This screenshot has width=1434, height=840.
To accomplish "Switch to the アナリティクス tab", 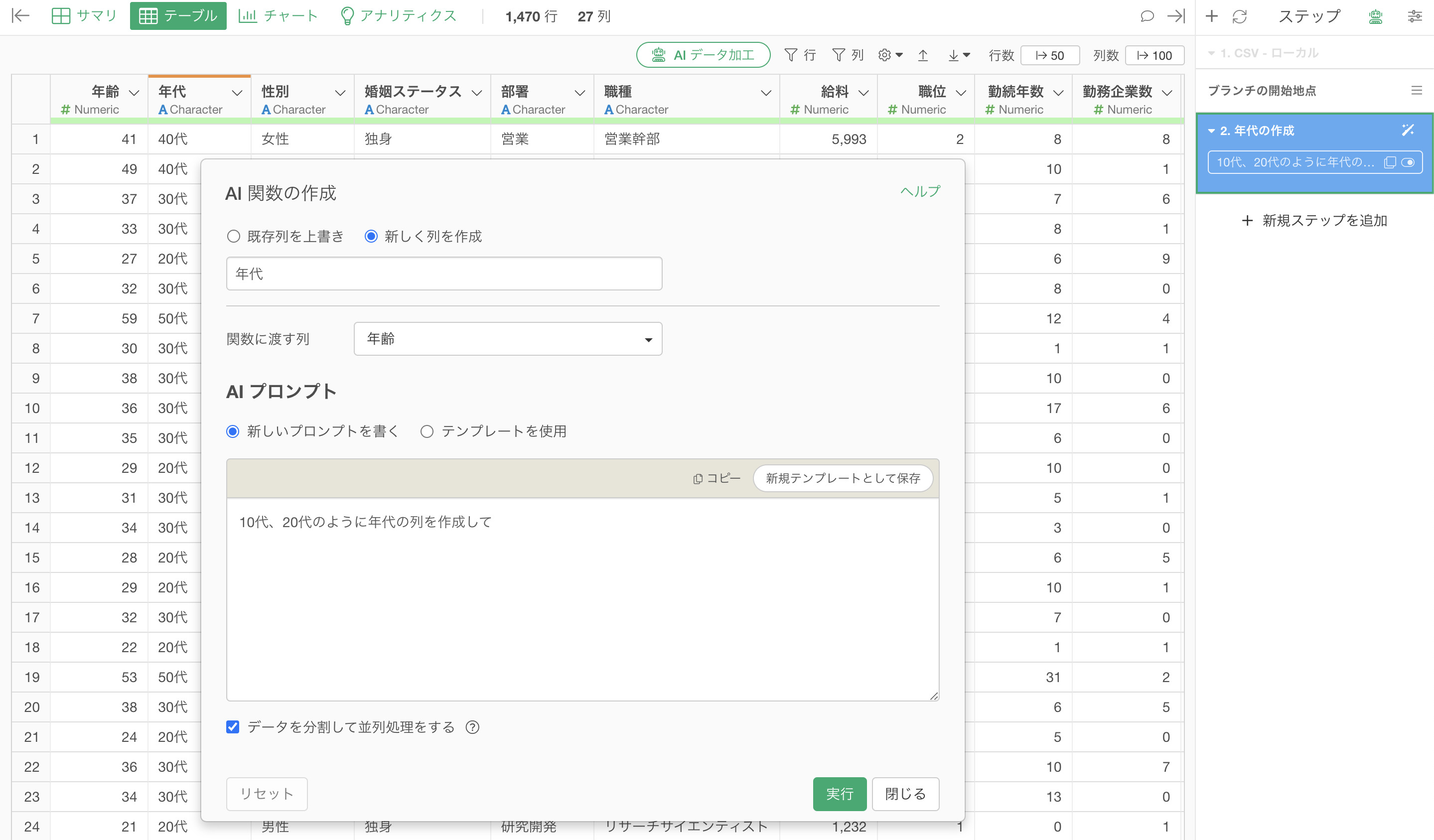I will 398,16.
